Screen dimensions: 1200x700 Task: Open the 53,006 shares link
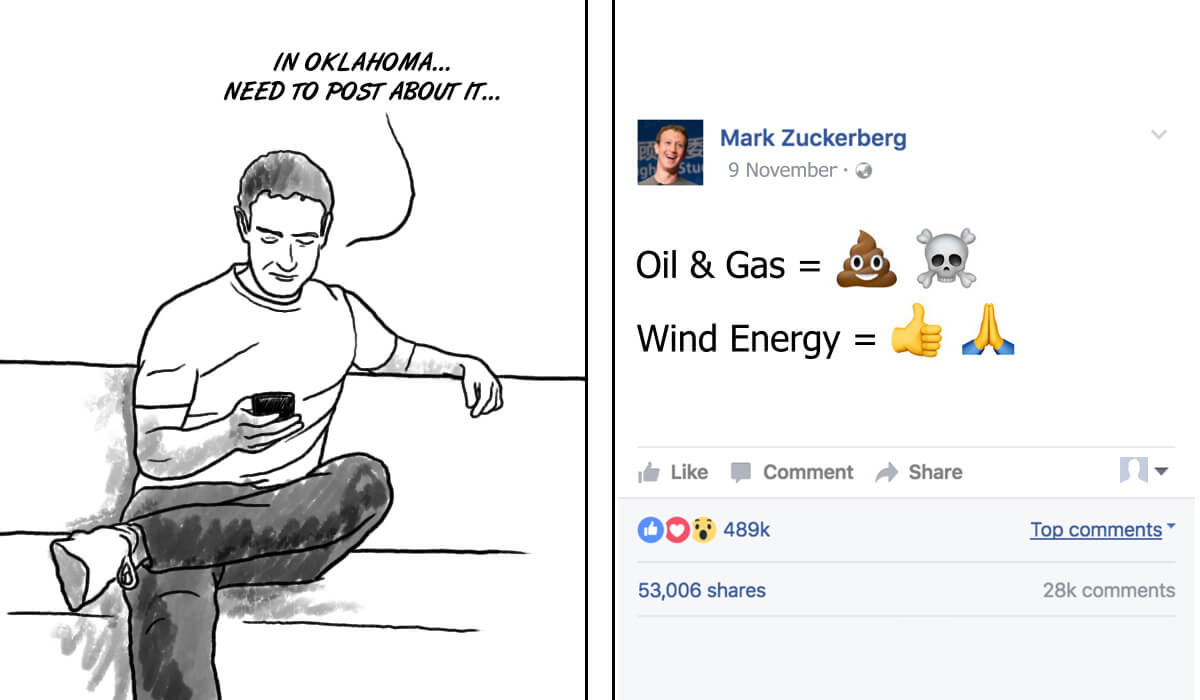click(x=701, y=591)
